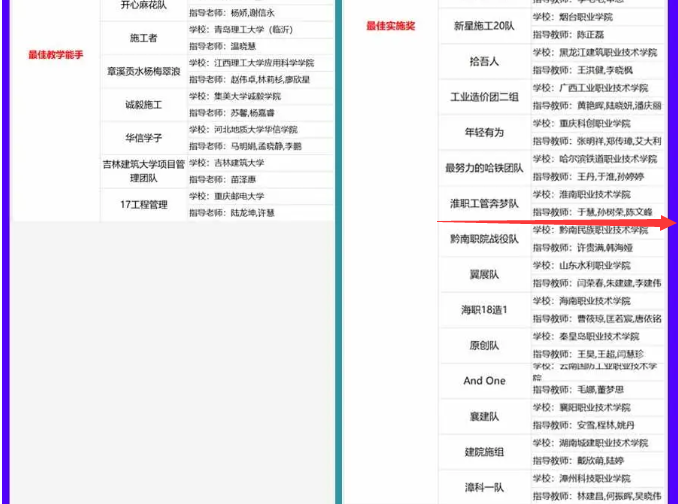The width and height of the screenshot is (678, 504).
Task: Select the 翼展队 team cell
Action: (484, 274)
